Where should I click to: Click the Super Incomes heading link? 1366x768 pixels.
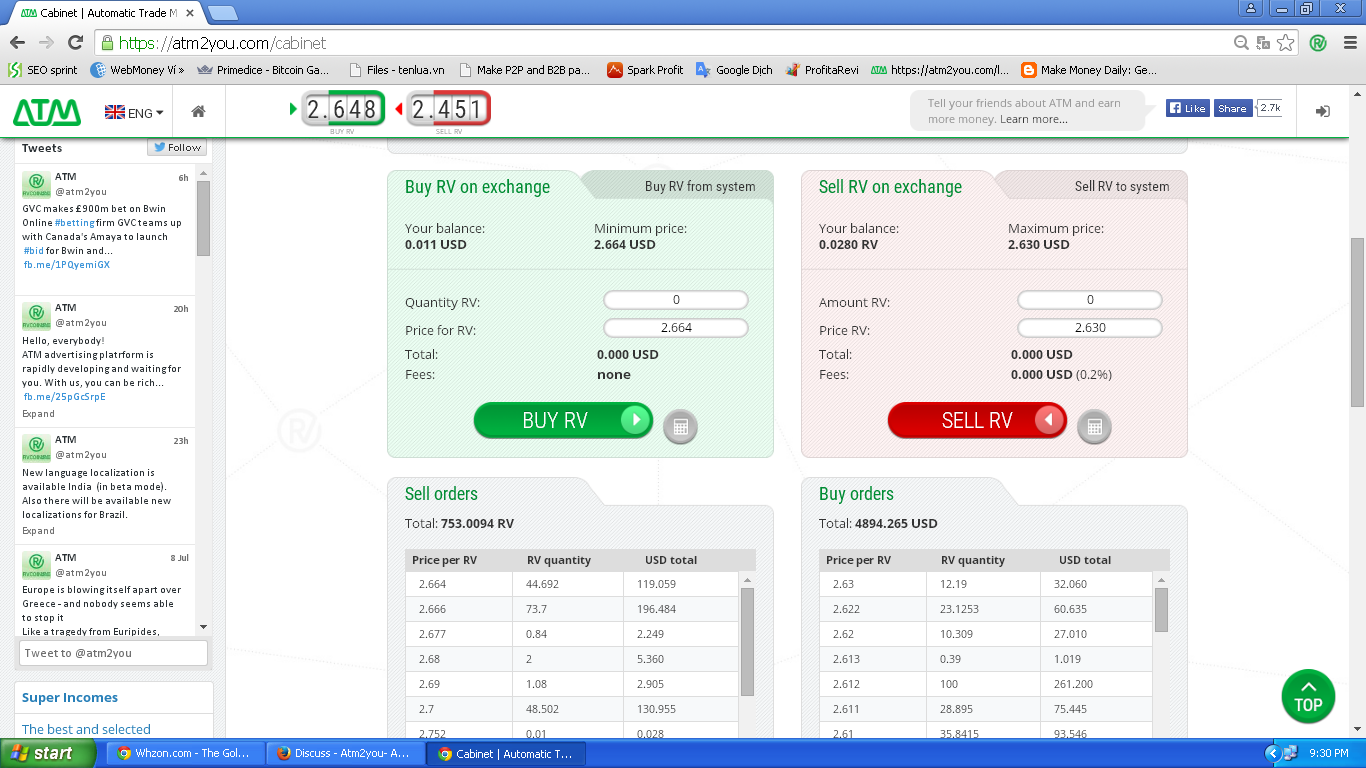coord(70,698)
